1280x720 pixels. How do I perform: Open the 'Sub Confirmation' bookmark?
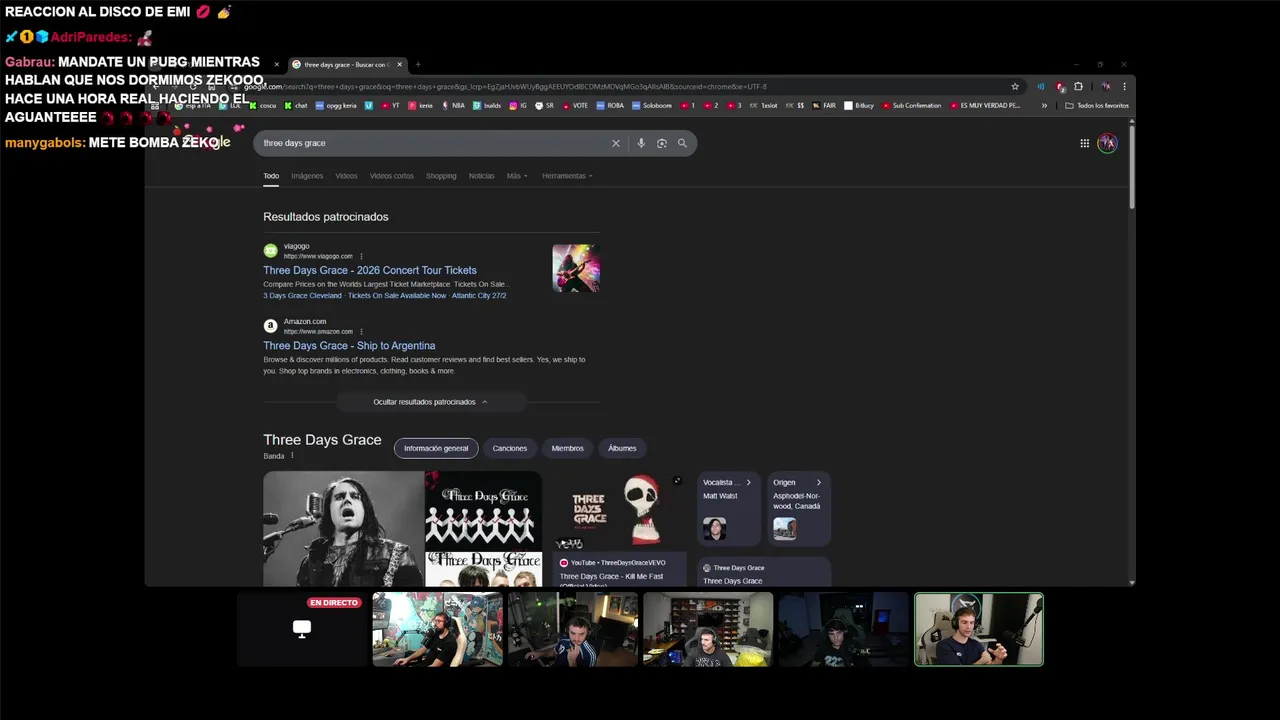tap(911, 105)
